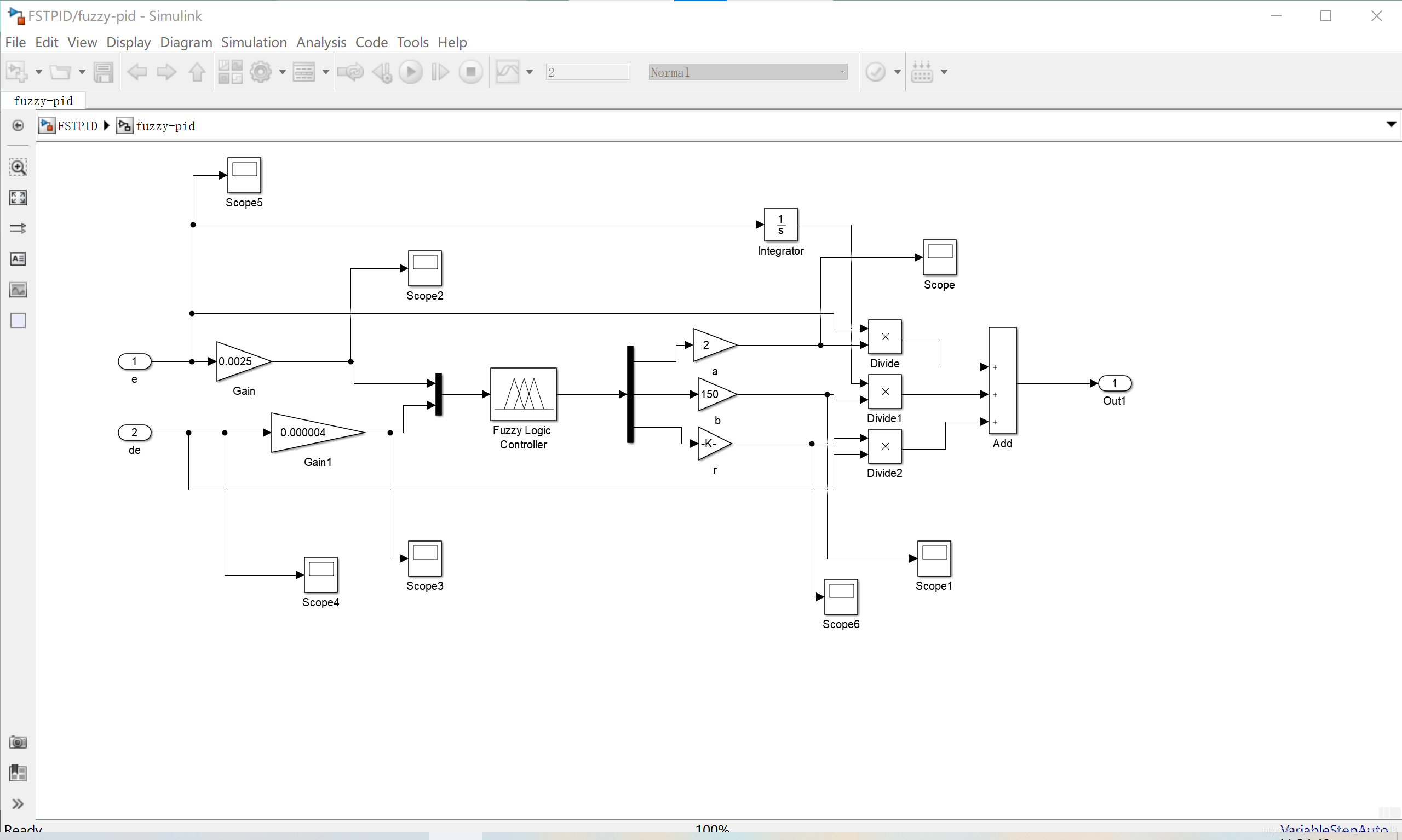
Task: Click the Open folder toolbar icon
Action: coord(60,72)
